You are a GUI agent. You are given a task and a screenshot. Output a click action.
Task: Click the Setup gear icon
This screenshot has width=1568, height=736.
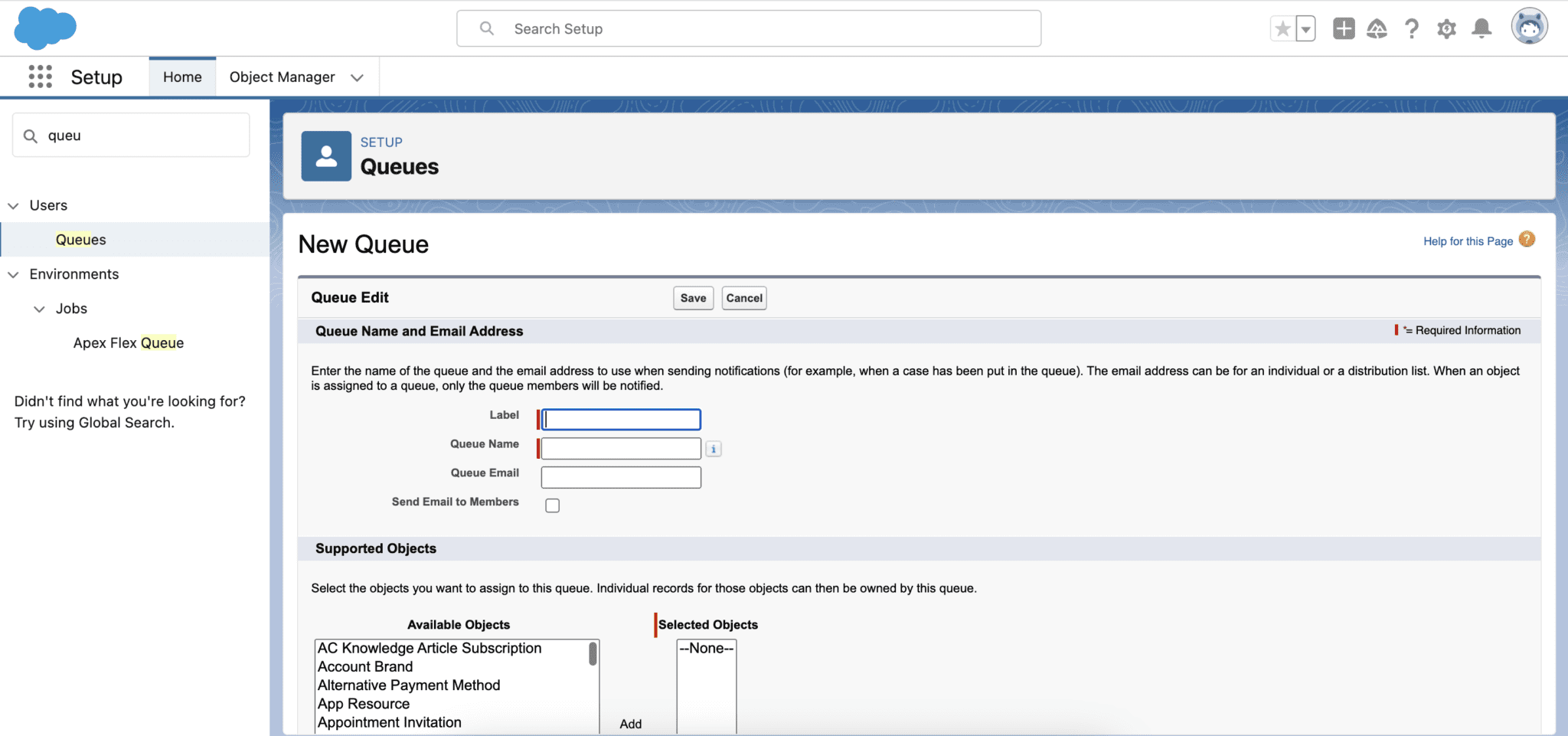point(1447,28)
